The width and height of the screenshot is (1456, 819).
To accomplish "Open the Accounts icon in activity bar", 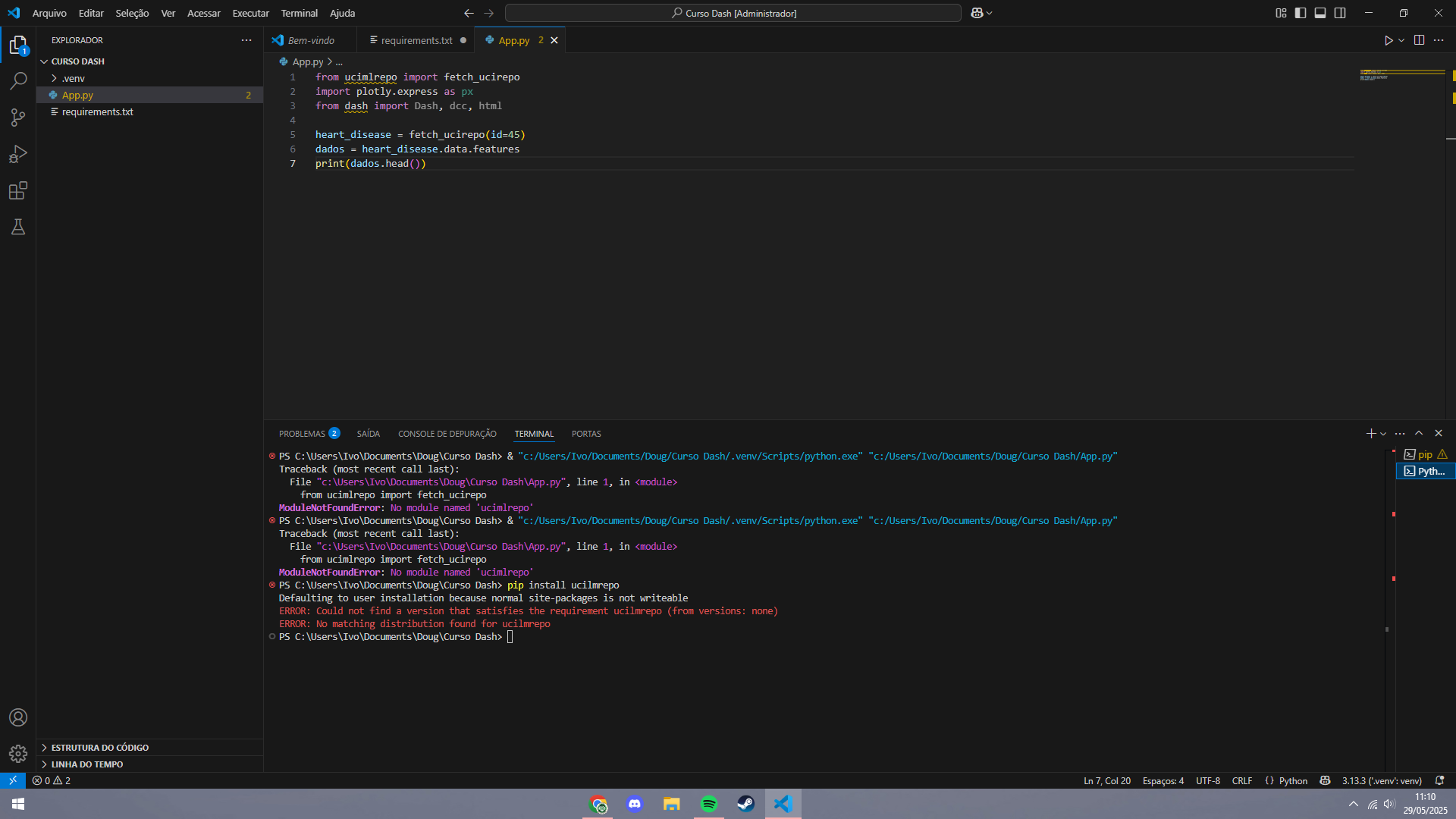I will tap(18, 717).
